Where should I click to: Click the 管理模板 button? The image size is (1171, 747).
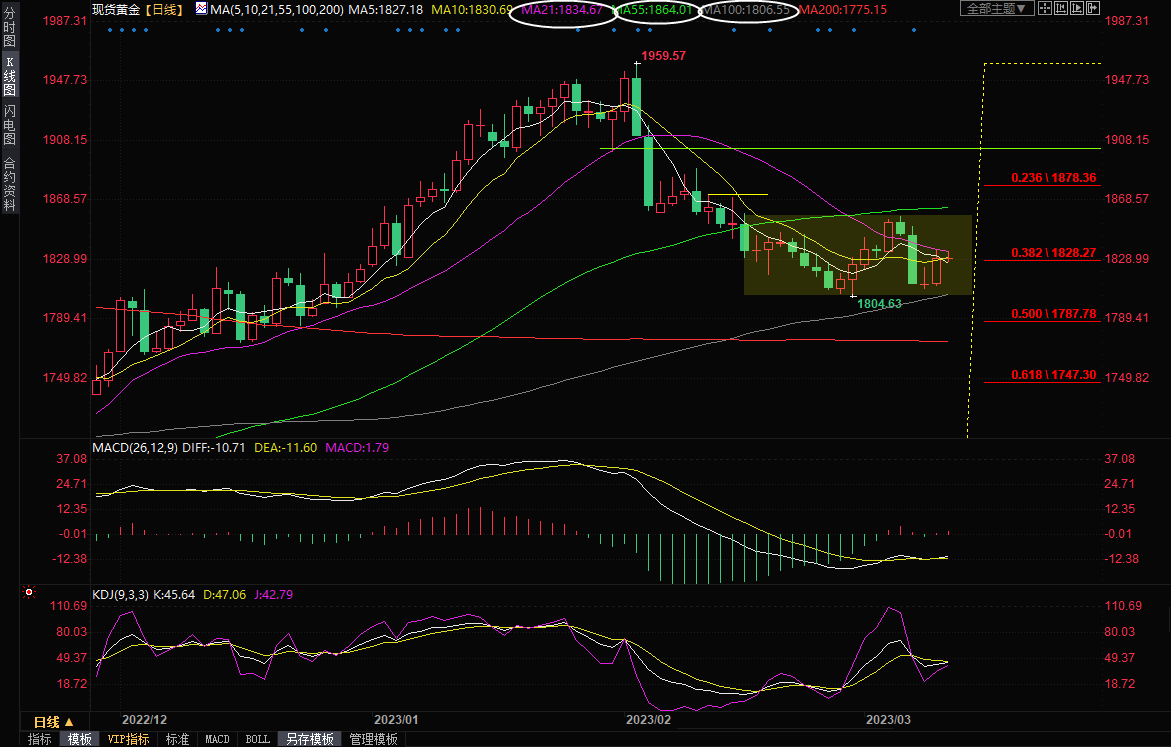pos(373,739)
